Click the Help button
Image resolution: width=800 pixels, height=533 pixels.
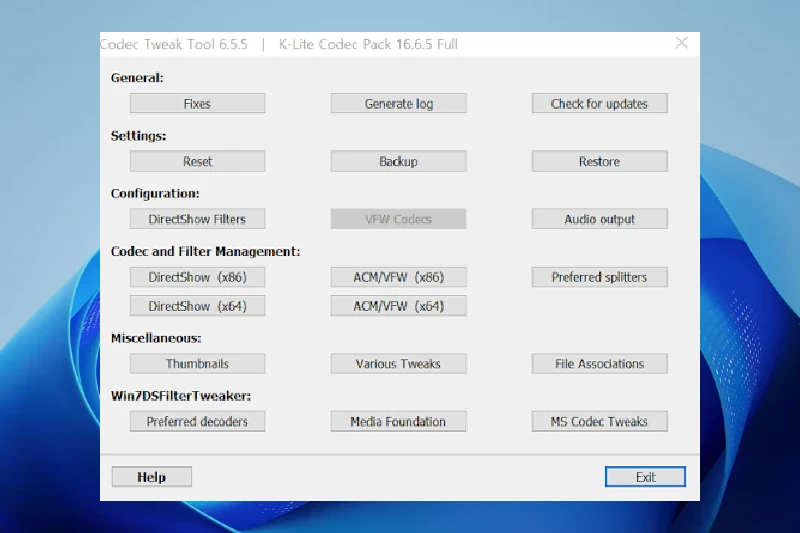coord(152,477)
